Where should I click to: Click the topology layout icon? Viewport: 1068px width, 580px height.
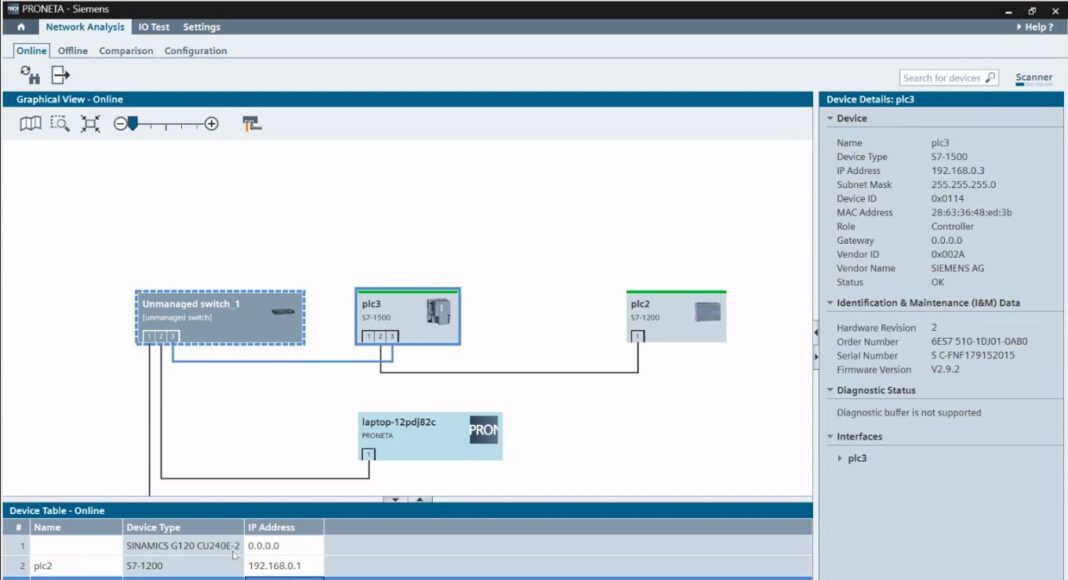[x=249, y=123]
